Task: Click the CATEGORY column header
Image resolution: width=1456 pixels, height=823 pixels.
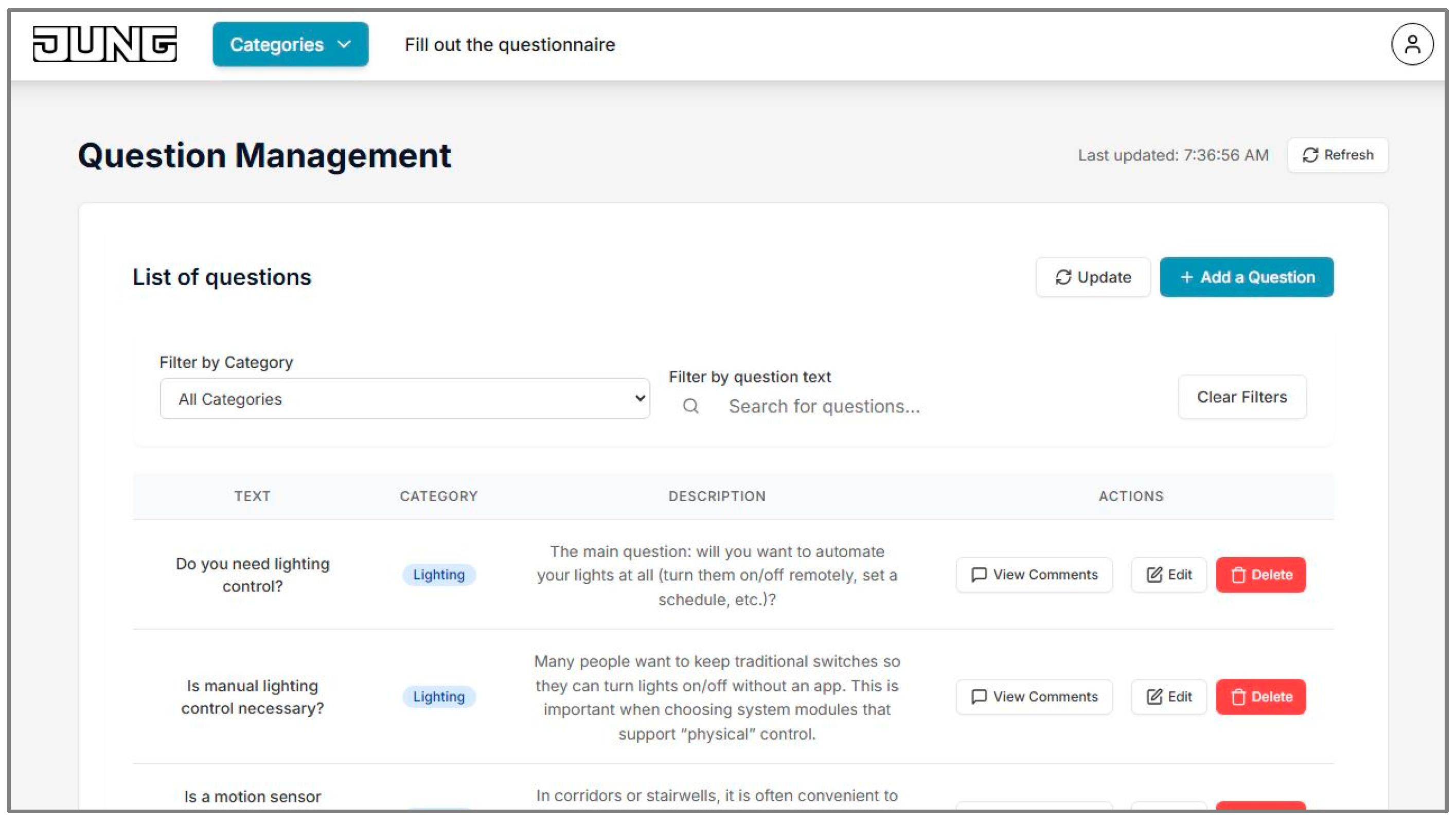Action: click(439, 496)
